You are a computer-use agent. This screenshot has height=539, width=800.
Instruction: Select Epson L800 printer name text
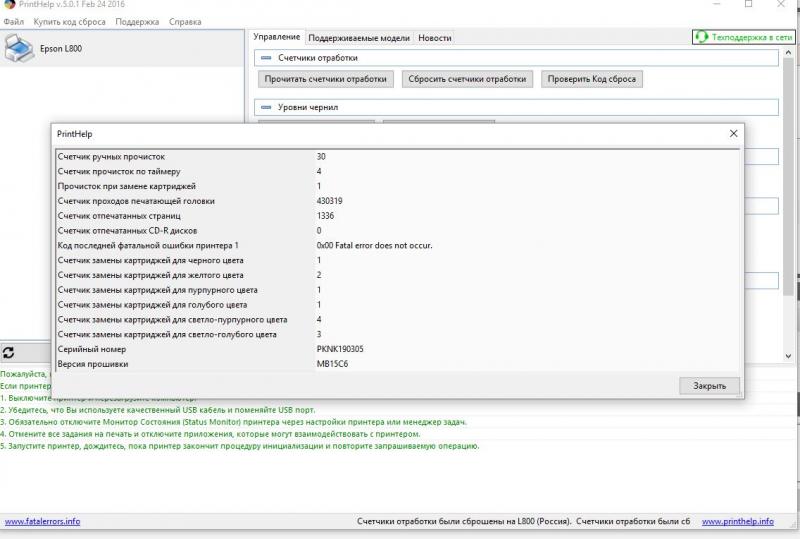pos(61,48)
